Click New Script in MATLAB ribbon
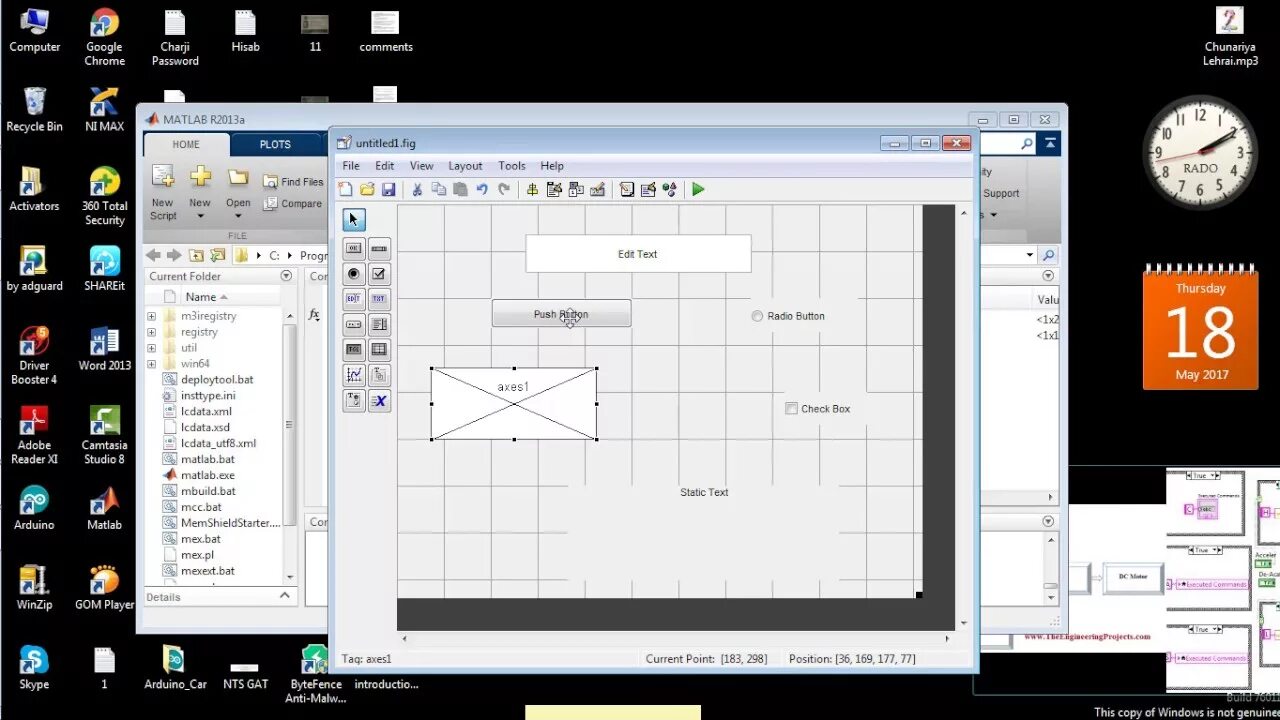The width and height of the screenshot is (1280, 720). point(163,193)
